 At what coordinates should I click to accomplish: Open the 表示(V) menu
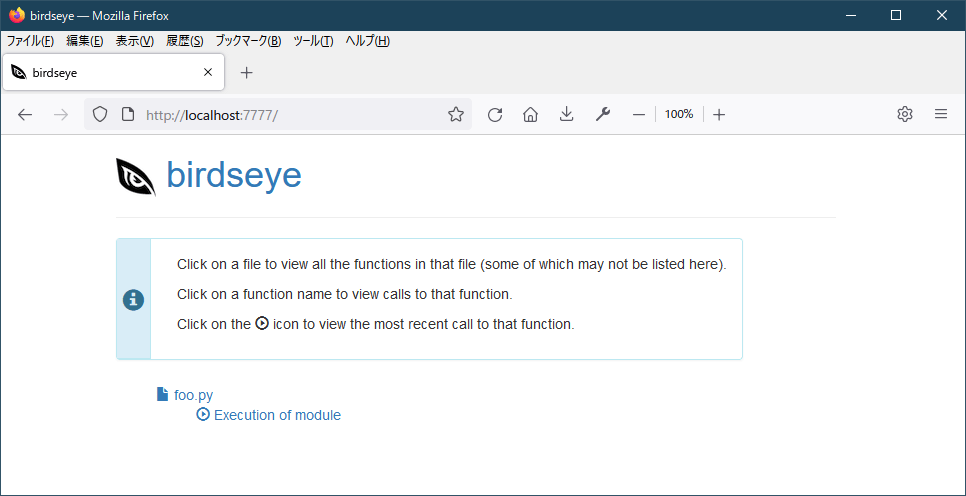tap(135, 41)
